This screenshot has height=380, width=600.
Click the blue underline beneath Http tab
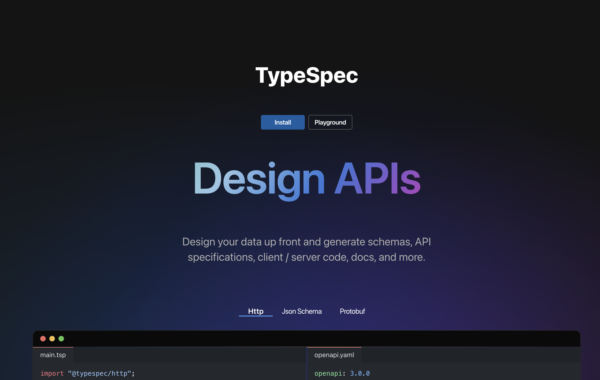point(256,316)
